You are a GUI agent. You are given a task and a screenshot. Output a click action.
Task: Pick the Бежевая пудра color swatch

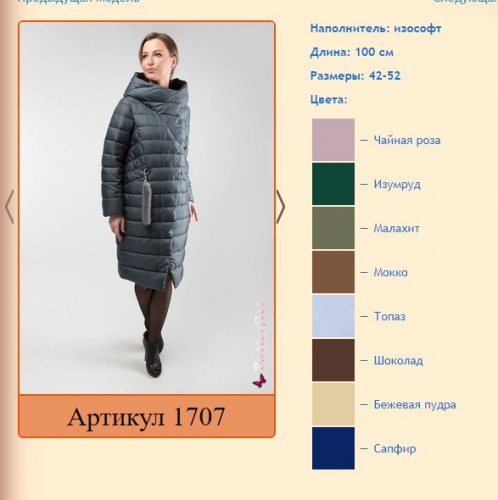(x=333, y=404)
